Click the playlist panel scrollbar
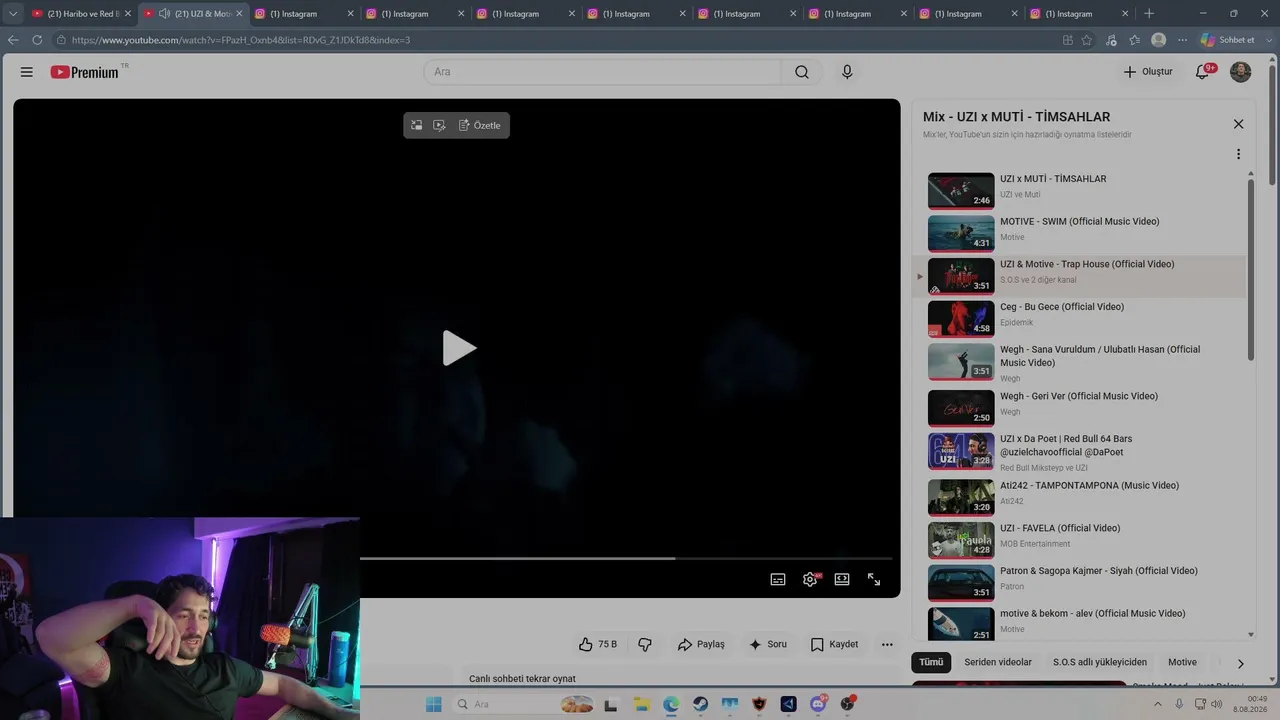The image size is (1280, 720). [1251, 270]
